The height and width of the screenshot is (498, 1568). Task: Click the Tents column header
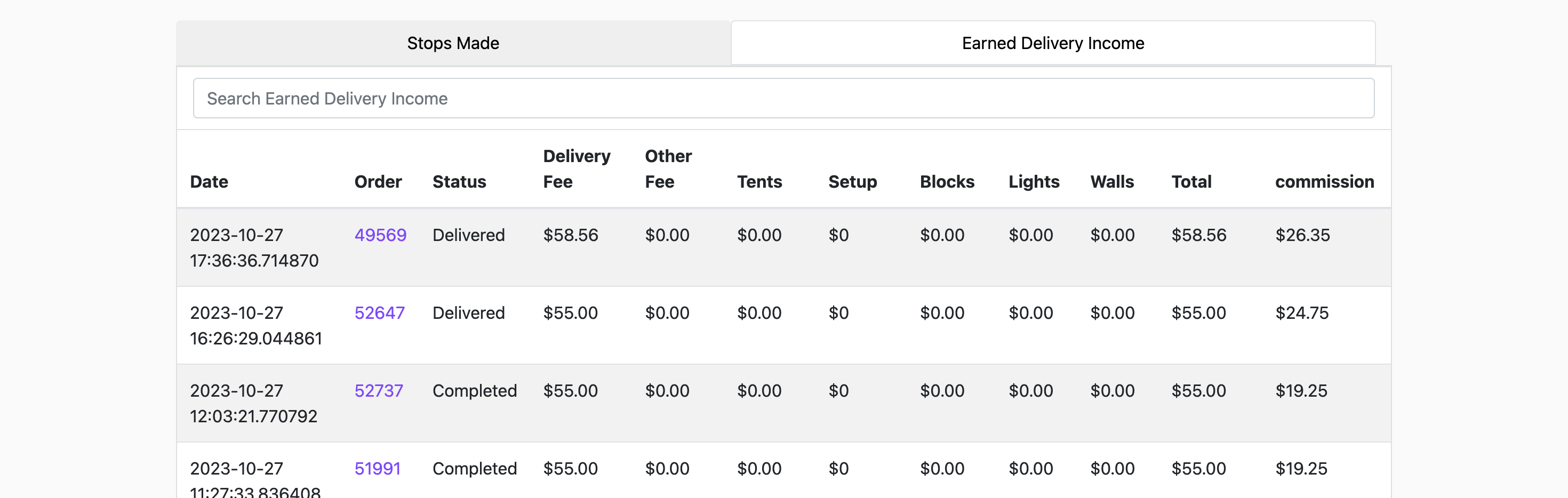759,181
